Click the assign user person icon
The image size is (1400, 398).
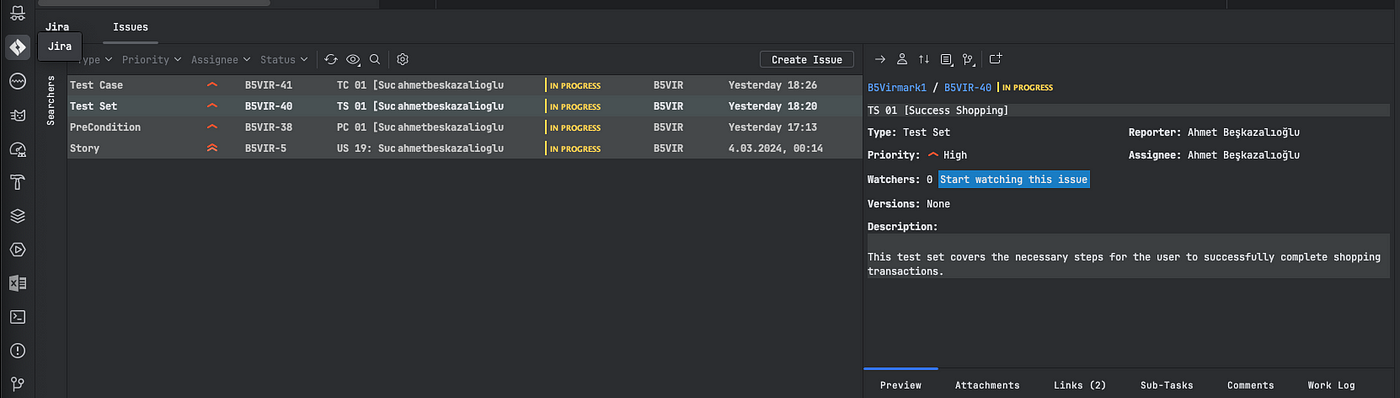coord(902,60)
